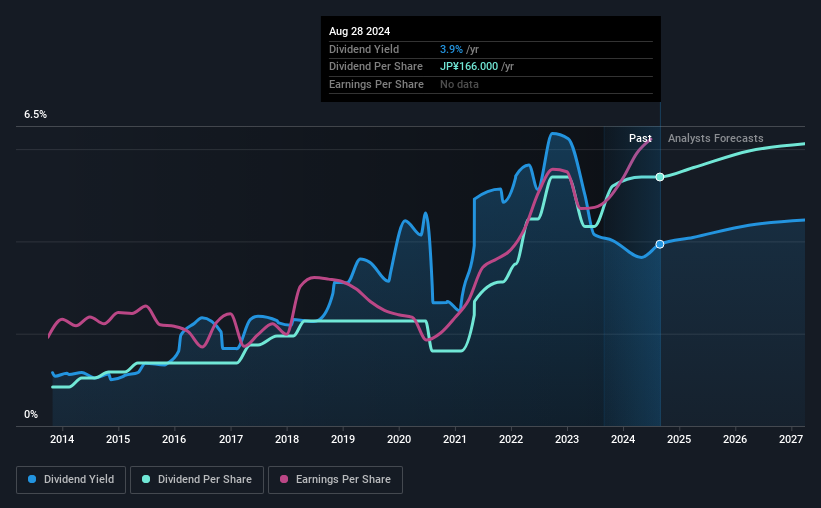The width and height of the screenshot is (821, 508).
Task: Click the 2014 x-axis year label
Action: click(62, 439)
